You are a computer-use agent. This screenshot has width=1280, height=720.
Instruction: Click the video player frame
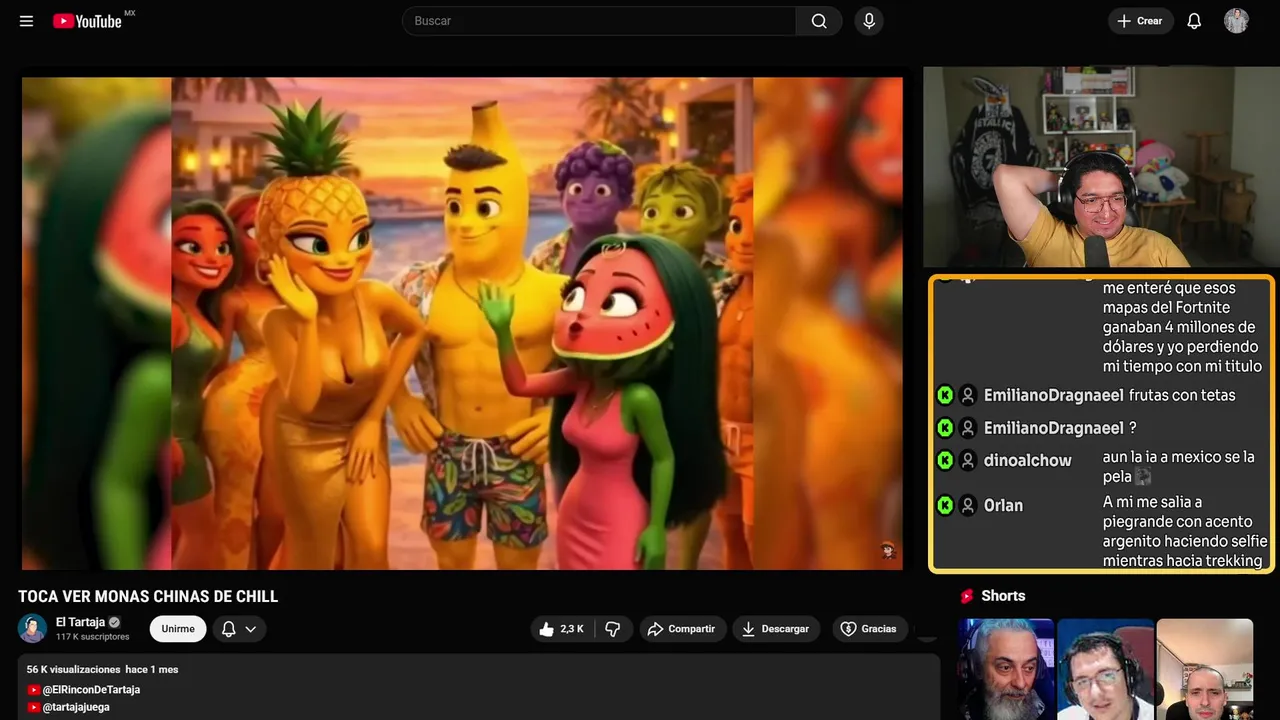(x=462, y=323)
